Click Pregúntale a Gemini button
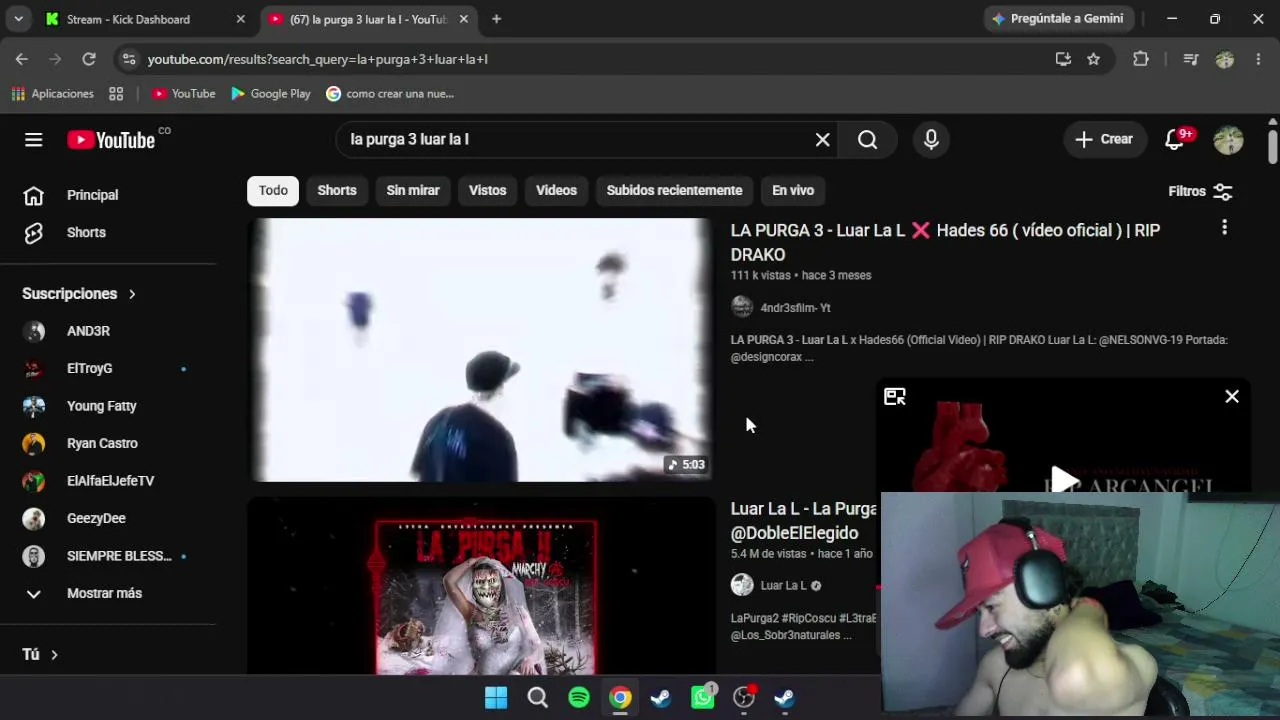The width and height of the screenshot is (1280, 720). [1058, 19]
